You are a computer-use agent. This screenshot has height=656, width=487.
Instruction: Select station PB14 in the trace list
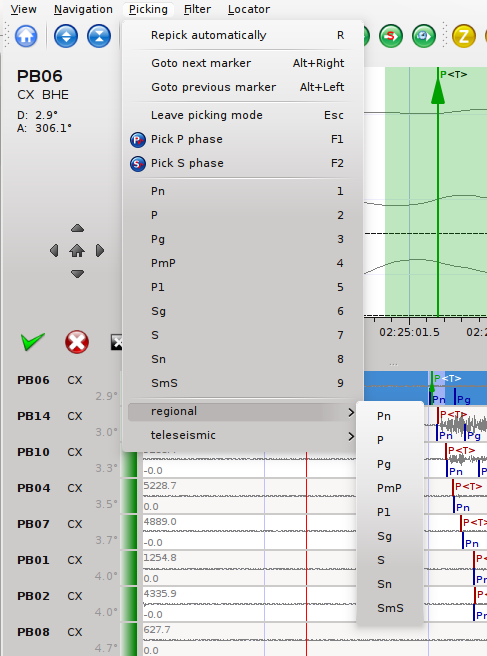pyautogui.click(x=33, y=416)
